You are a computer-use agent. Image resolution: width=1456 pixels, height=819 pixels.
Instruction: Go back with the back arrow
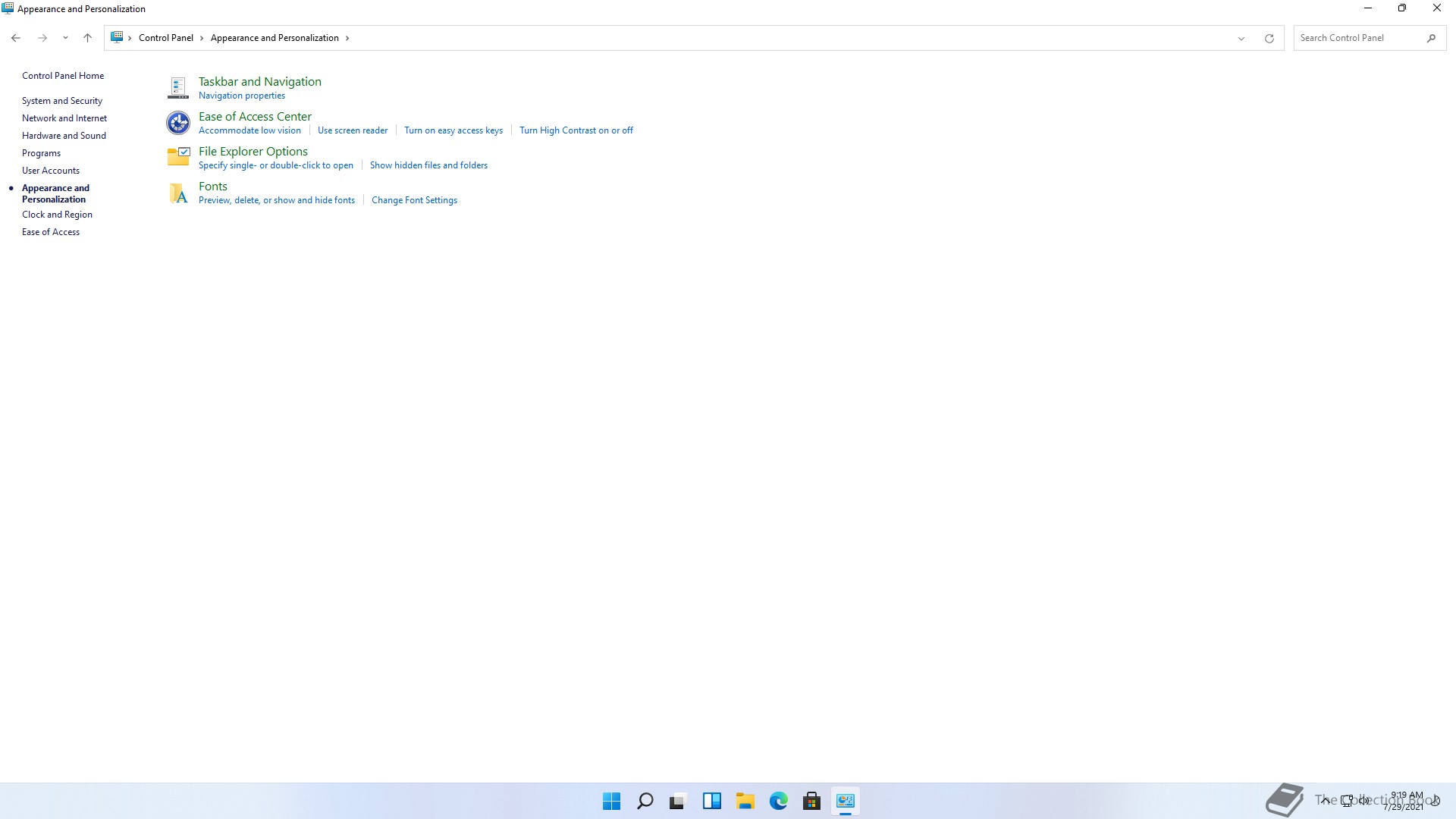pos(16,38)
